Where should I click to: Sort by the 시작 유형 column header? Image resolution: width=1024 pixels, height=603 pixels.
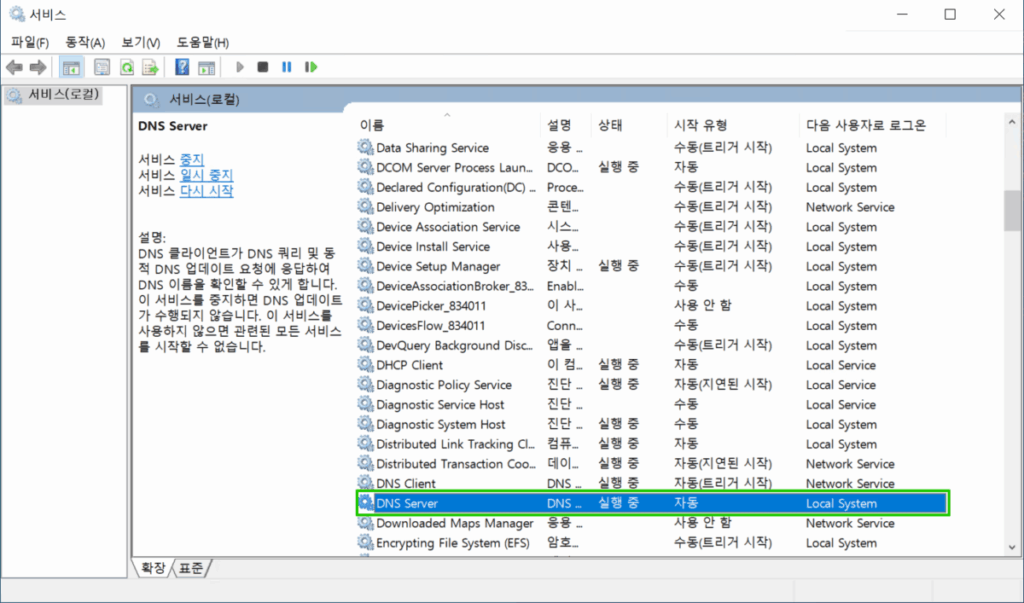coord(700,125)
